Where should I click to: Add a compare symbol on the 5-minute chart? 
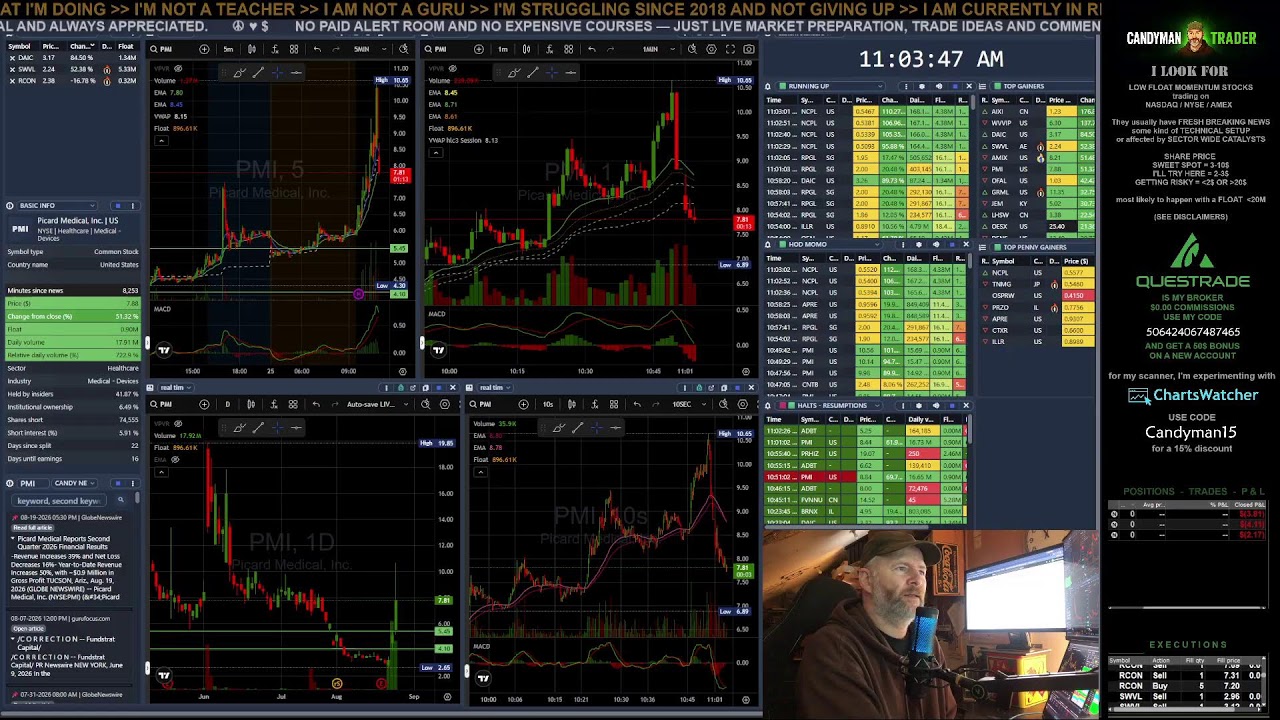(x=204, y=49)
